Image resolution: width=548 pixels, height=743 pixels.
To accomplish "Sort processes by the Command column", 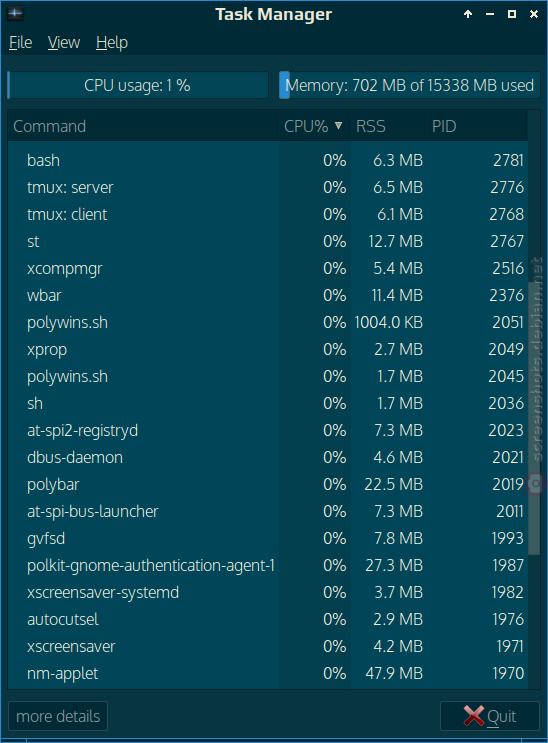I will 143,126.
